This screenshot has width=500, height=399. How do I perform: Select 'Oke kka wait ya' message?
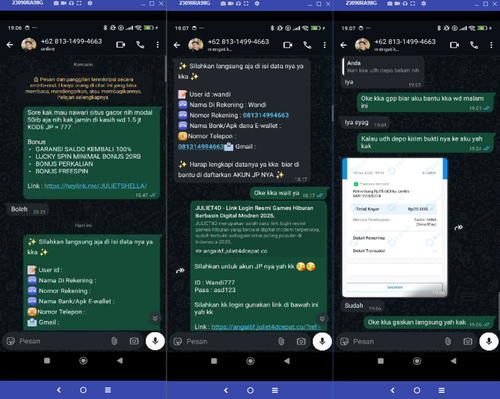click(x=289, y=193)
